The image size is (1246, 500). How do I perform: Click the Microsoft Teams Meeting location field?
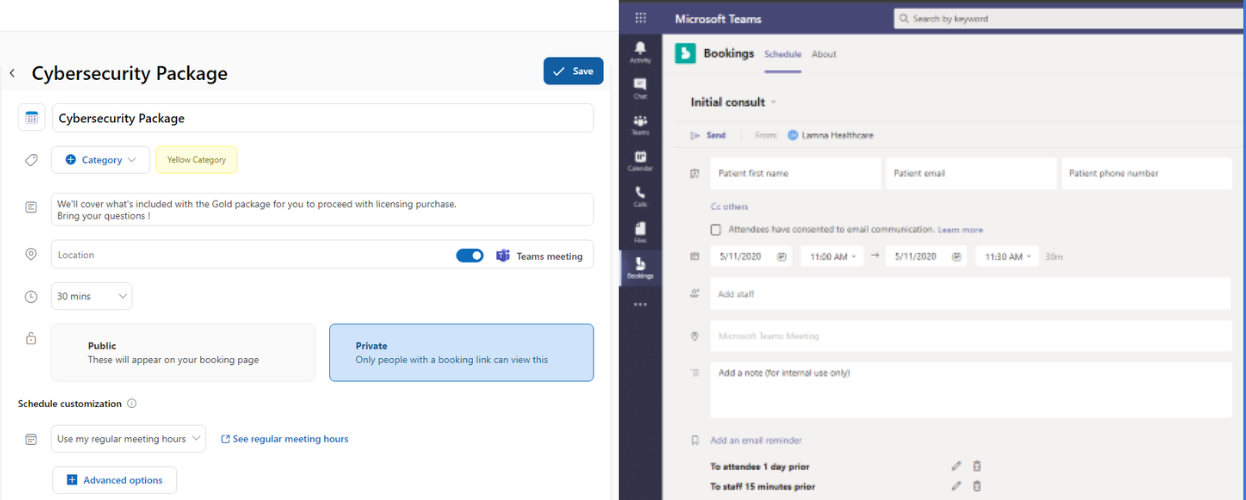tap(971, 336)
